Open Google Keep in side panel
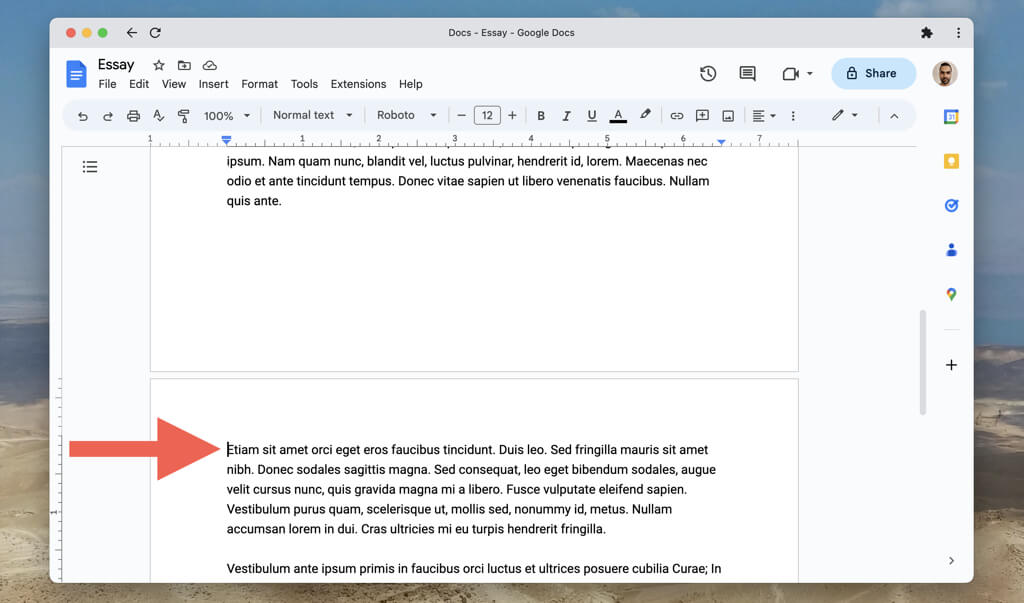Screen dimensions: 1024x603 (951, 161)
